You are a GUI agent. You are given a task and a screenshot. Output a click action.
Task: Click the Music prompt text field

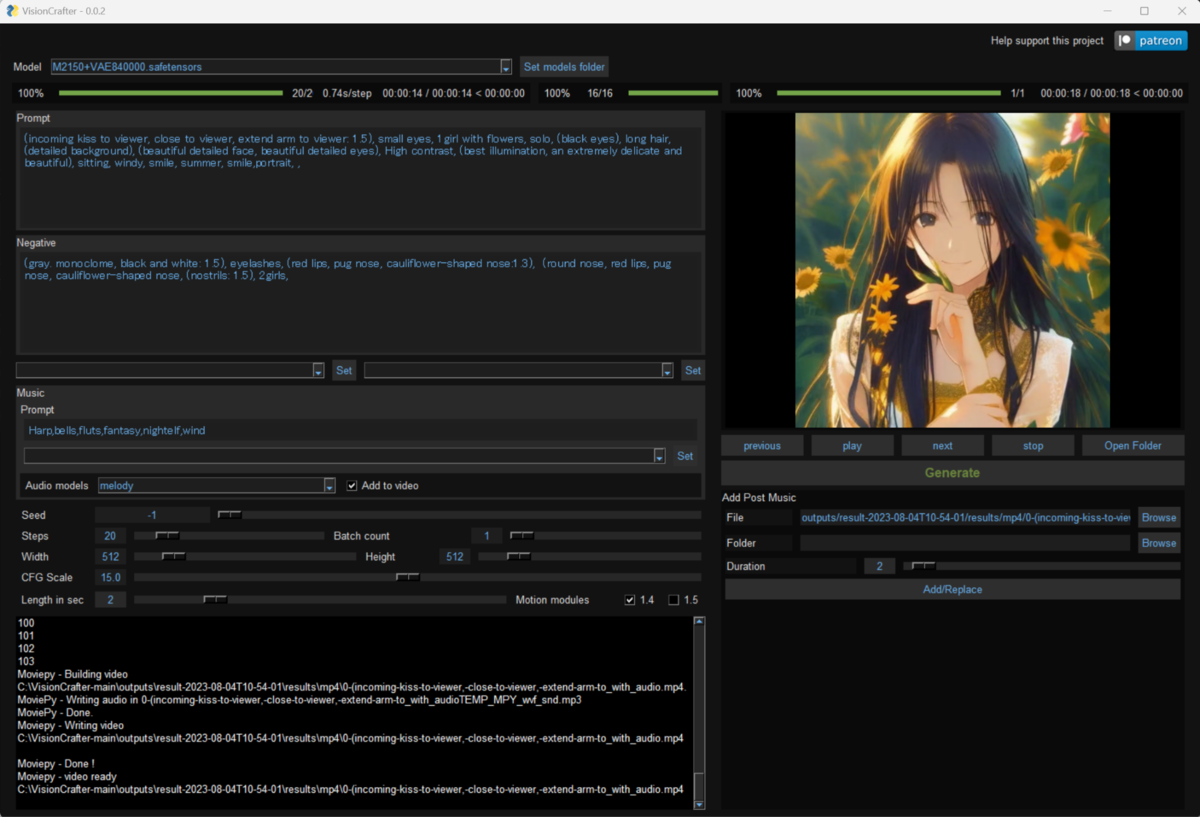click(x=360, y=430)
